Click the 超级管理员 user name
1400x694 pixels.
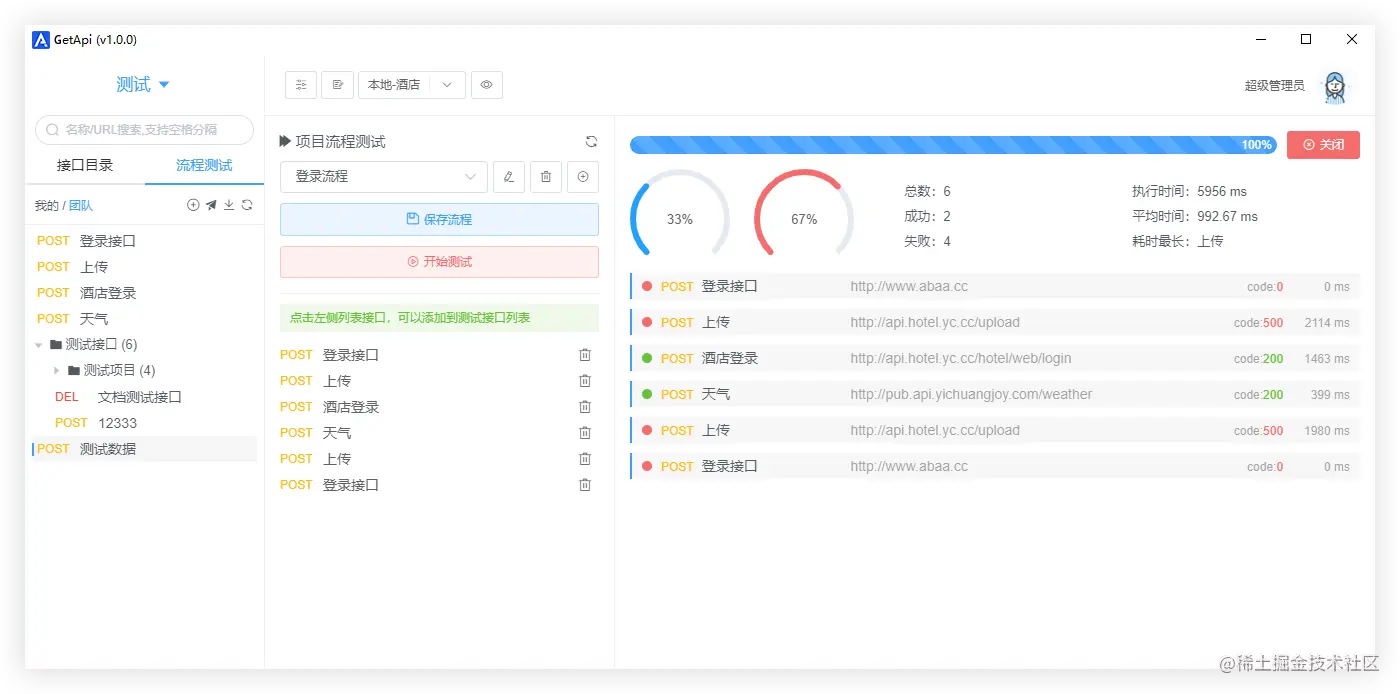1274,86
